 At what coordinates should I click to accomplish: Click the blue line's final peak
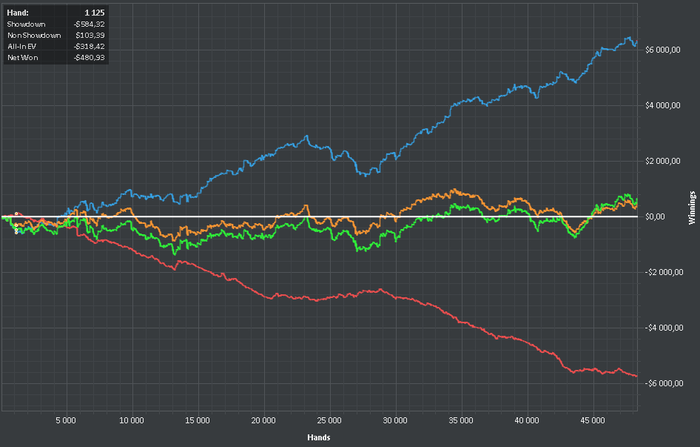click(x=629, y=38)
